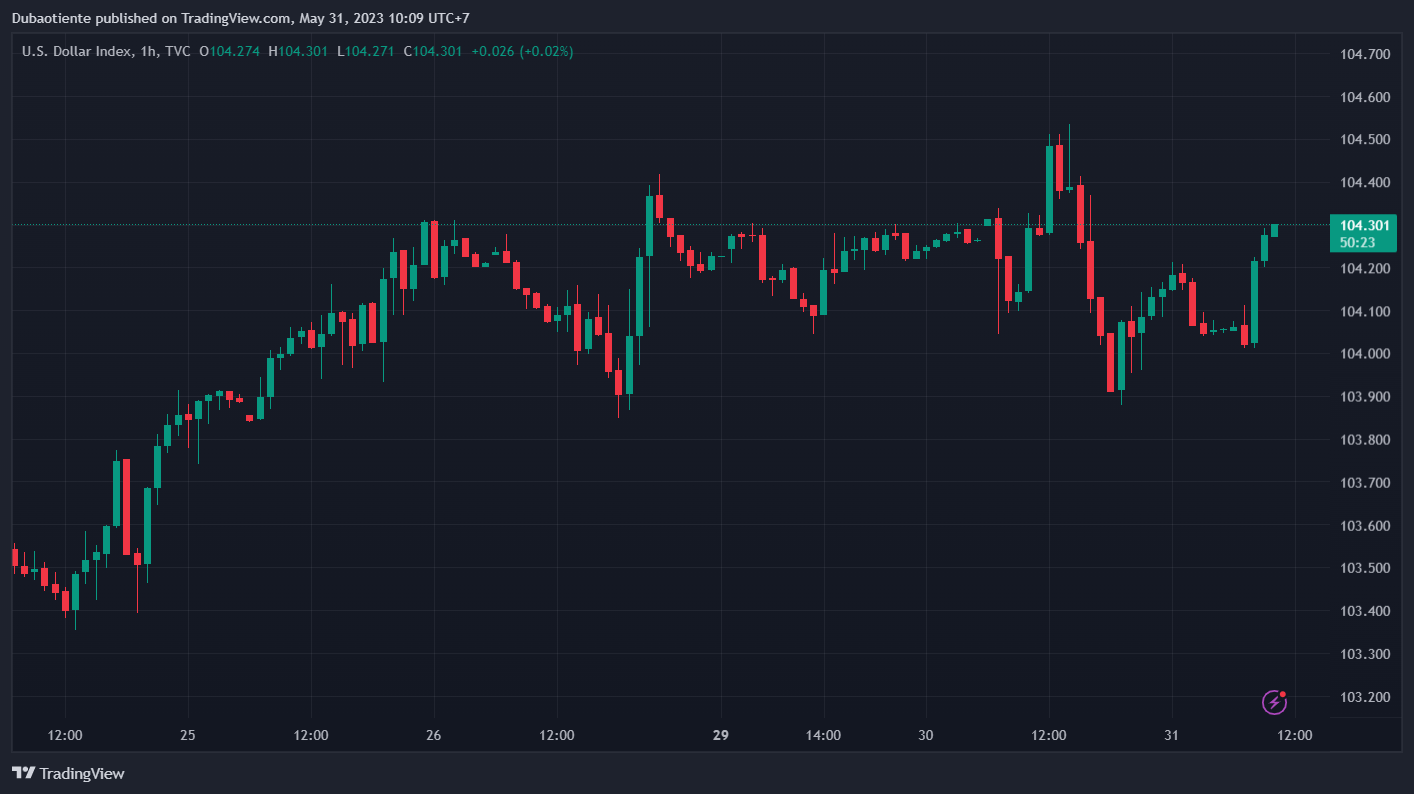
Task: Click the U.S. Dollar Index symbol title
Action: click(x=77, y=51)
